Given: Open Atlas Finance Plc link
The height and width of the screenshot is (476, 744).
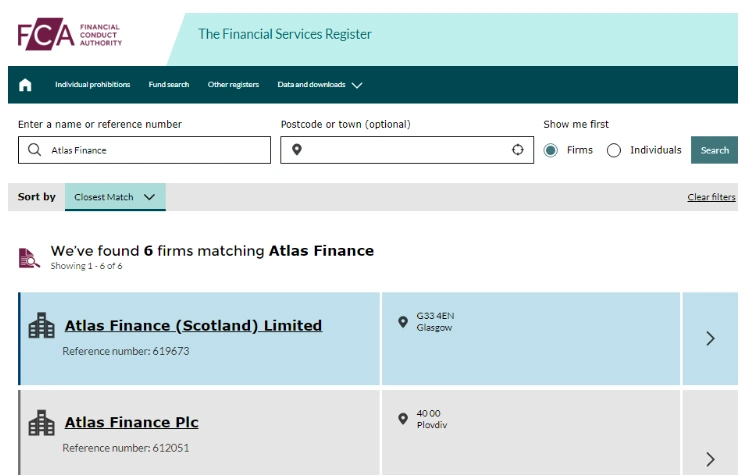Looking at the screenshot, I should [x=131, y=422].
